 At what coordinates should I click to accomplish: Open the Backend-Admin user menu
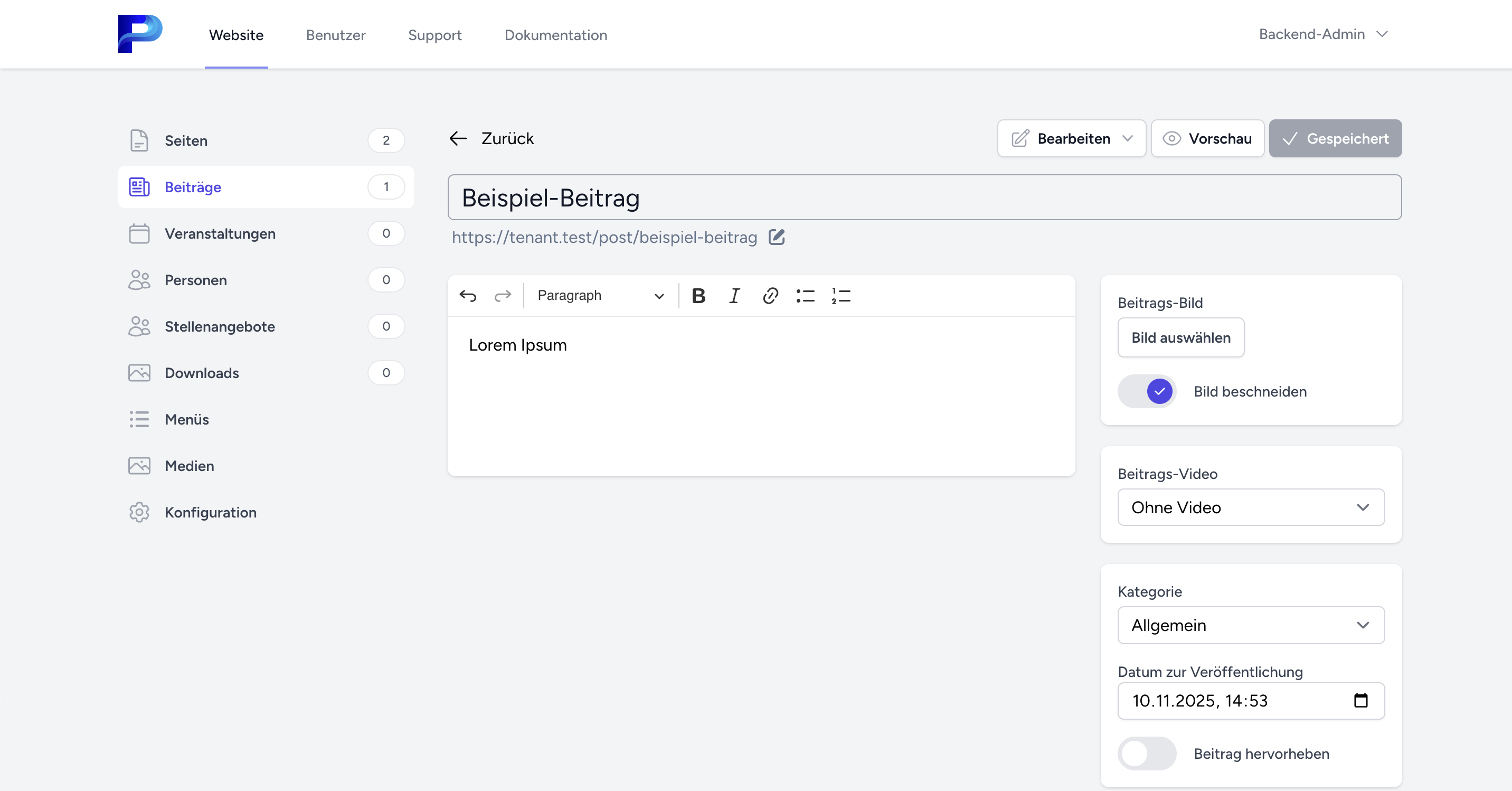pos(1322,35)
